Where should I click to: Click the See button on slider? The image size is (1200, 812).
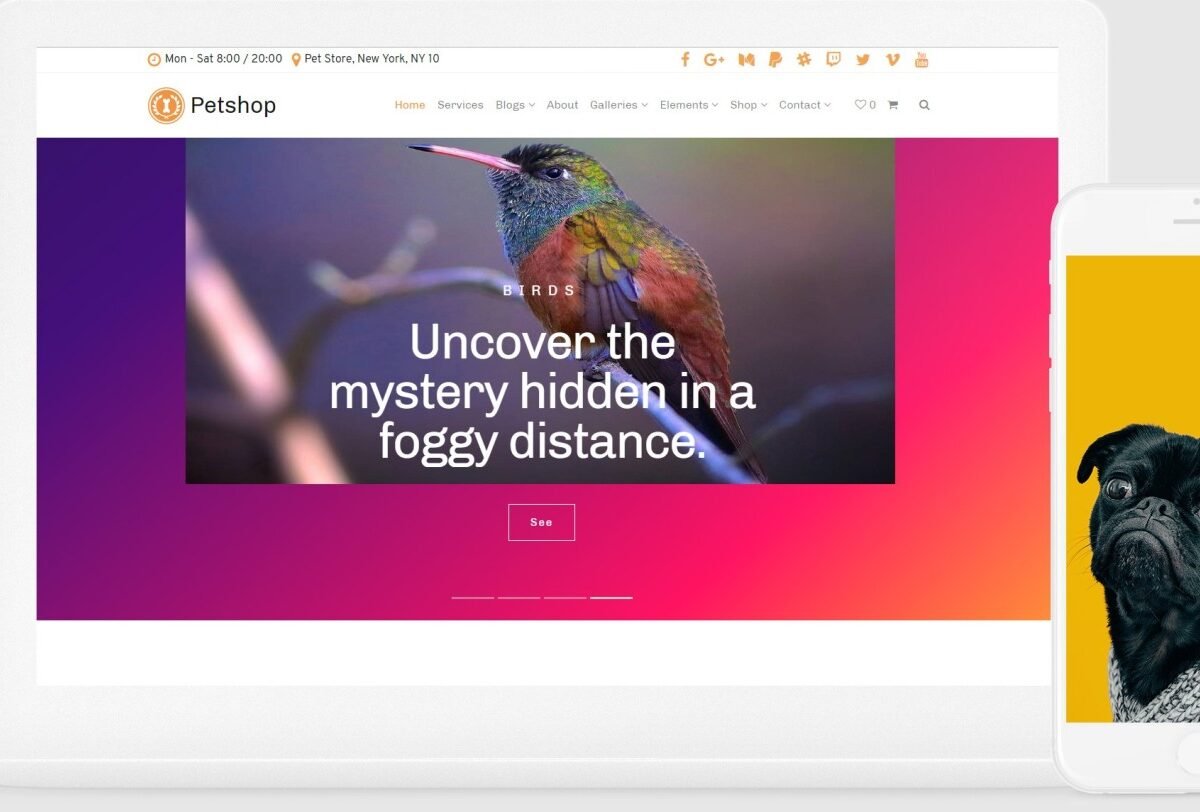541,522
